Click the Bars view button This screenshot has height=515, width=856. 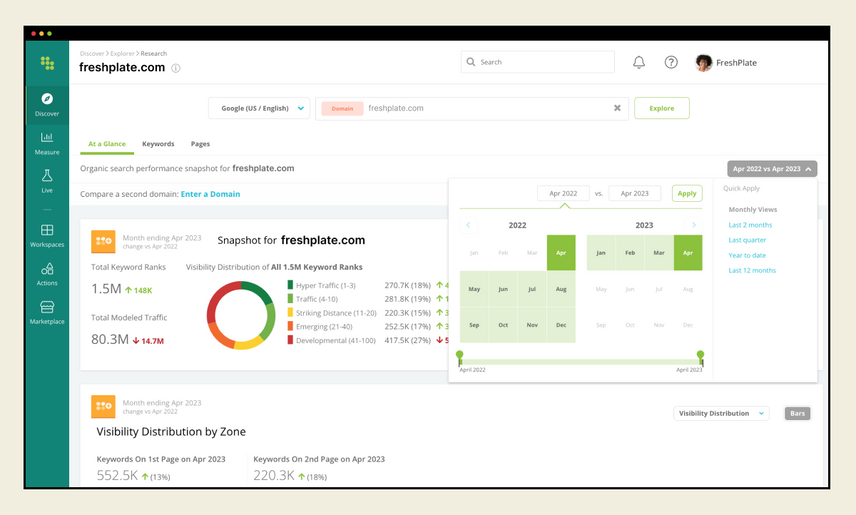pyautogui.click(x=798, y=413)
